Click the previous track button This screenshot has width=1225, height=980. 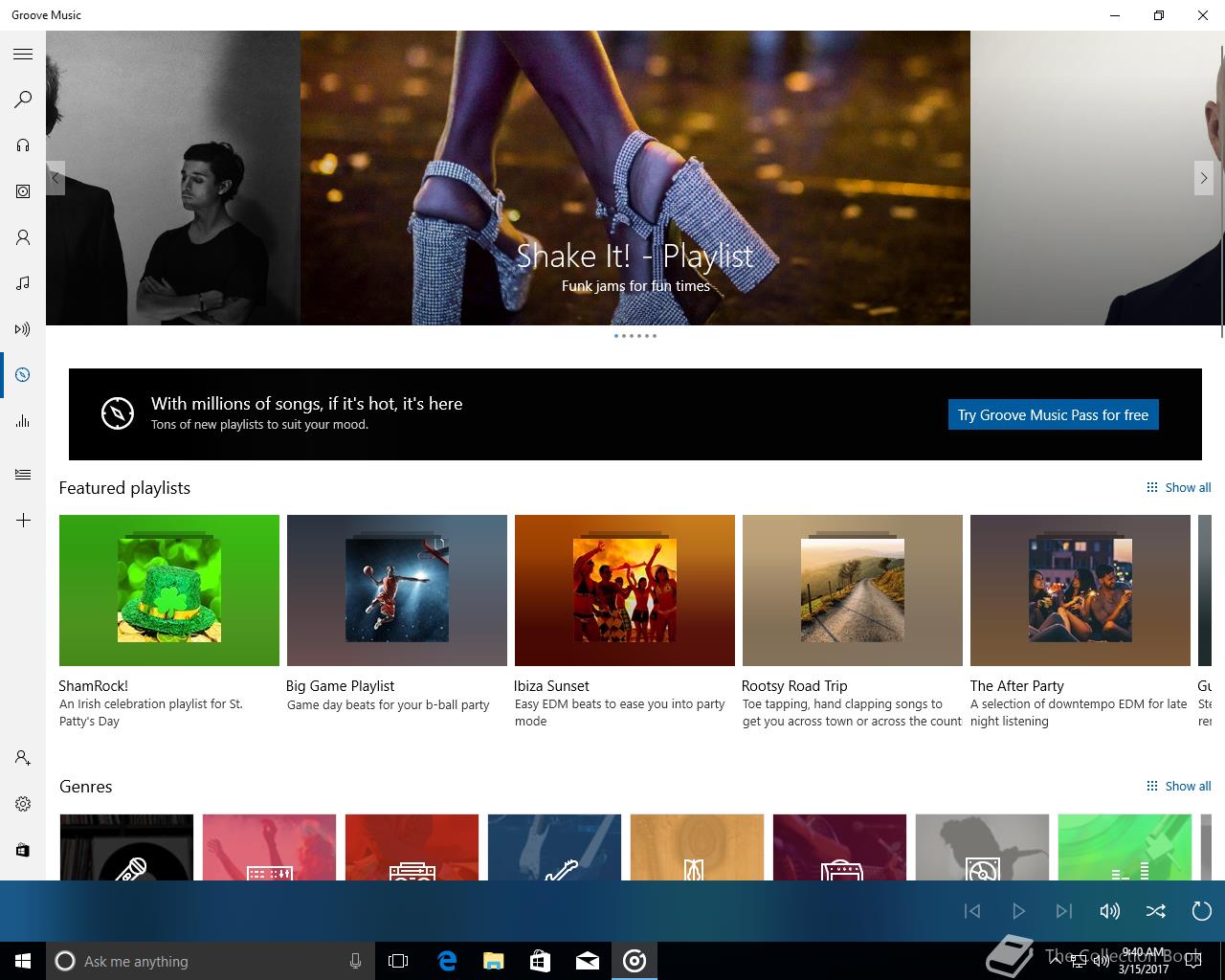(x=972, y=911)
